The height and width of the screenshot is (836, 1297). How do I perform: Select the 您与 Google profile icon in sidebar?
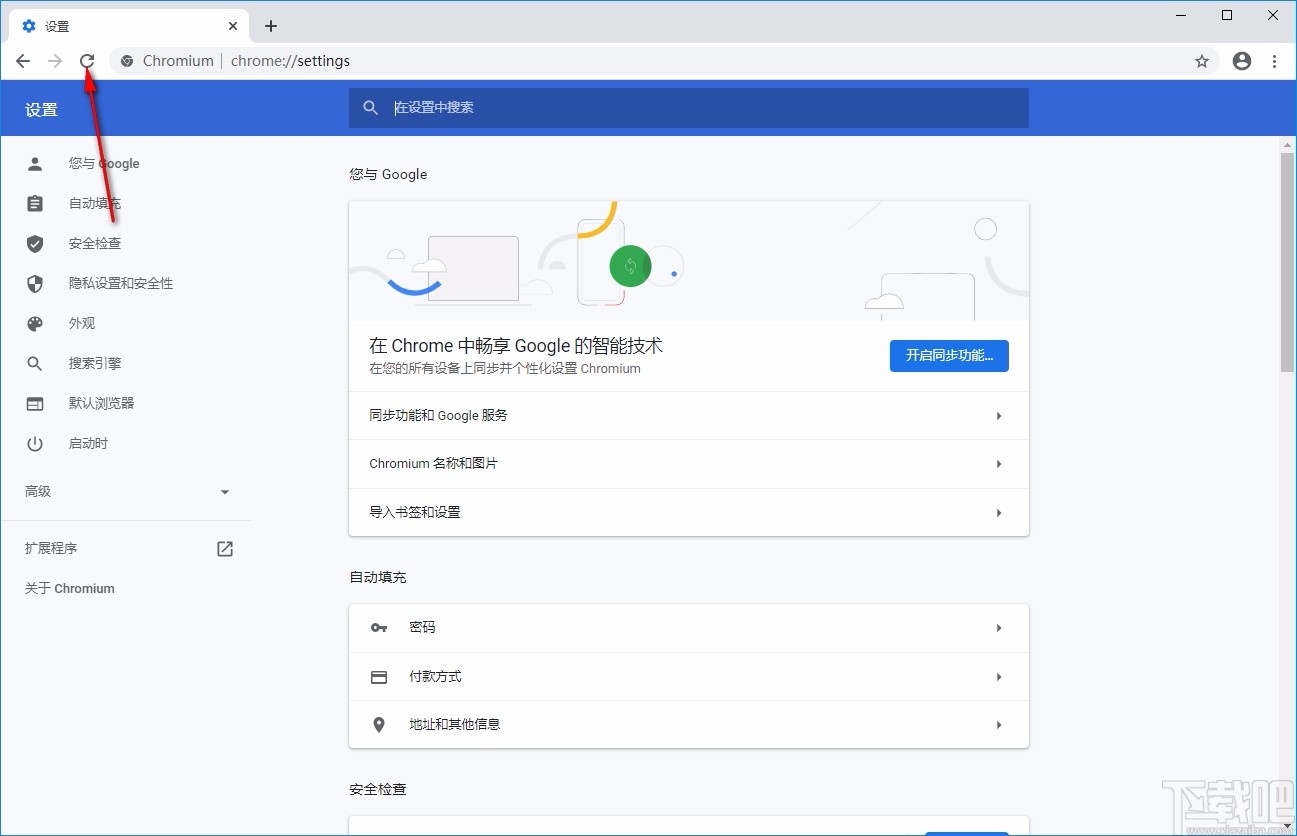34,163
